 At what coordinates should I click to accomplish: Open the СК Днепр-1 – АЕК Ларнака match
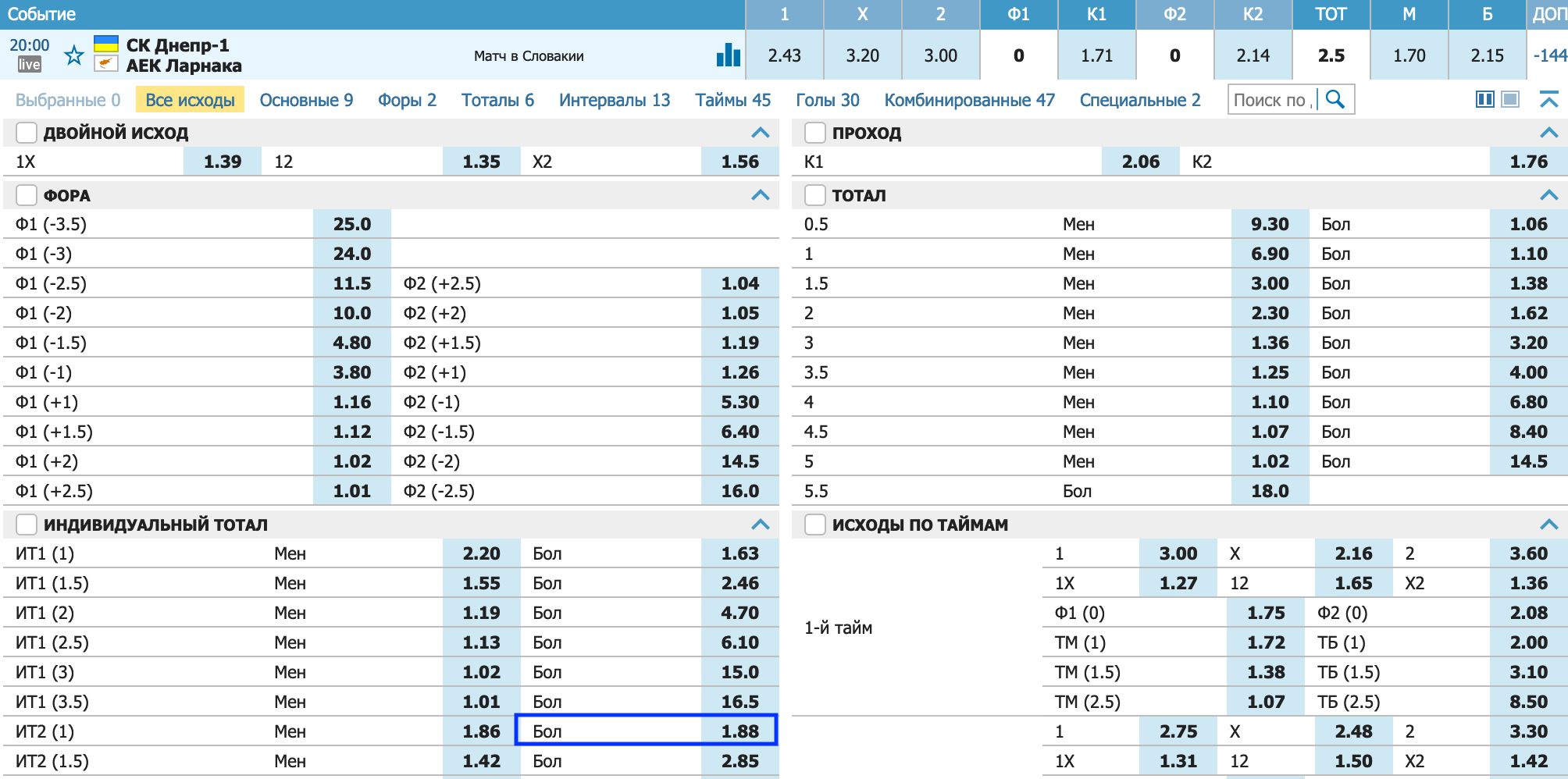(x=184, y=55)
